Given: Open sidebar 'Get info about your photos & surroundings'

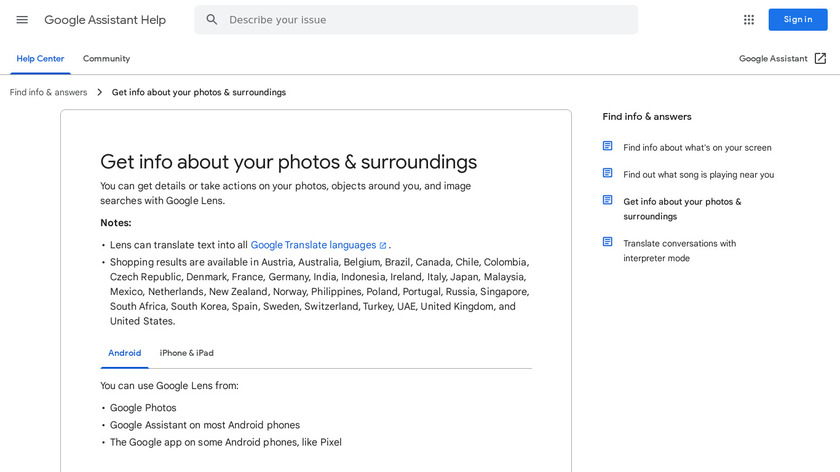Looking at the screenshot, I should (x=682, y=209).
